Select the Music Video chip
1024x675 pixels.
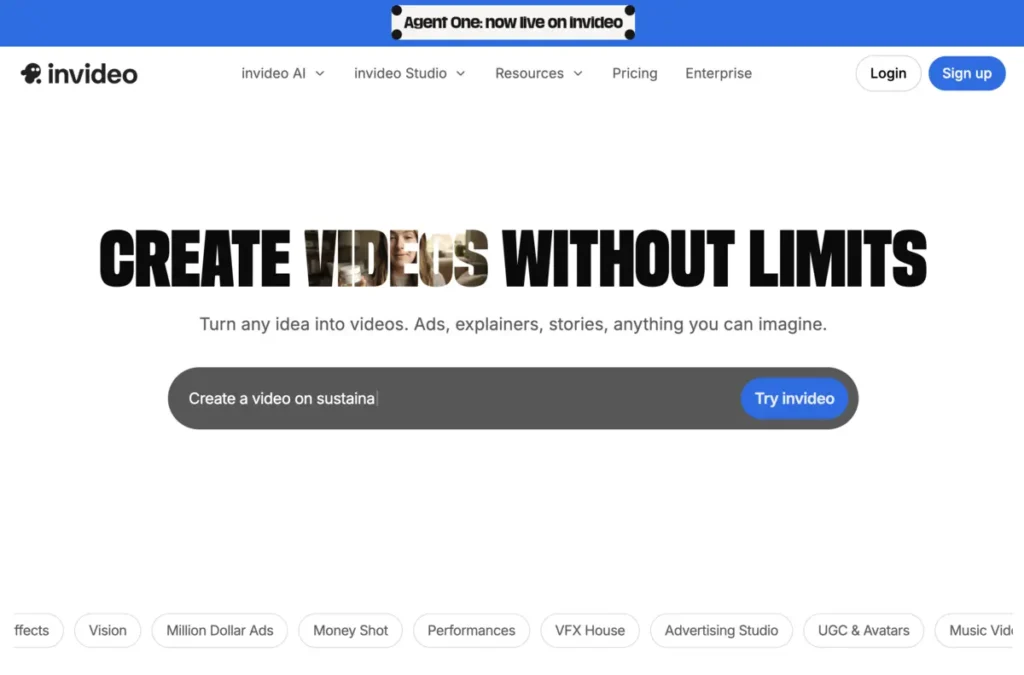coord(976,631)
